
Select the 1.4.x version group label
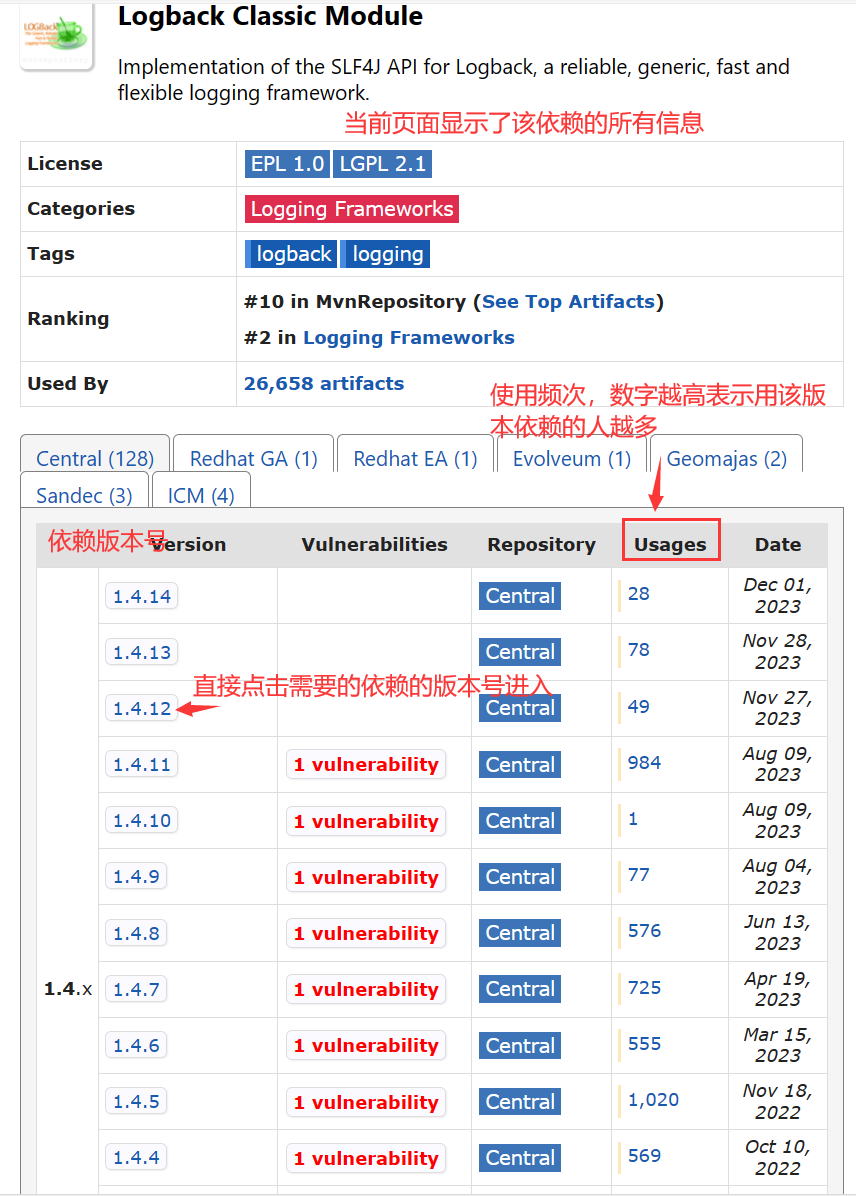tap(68, 989)
